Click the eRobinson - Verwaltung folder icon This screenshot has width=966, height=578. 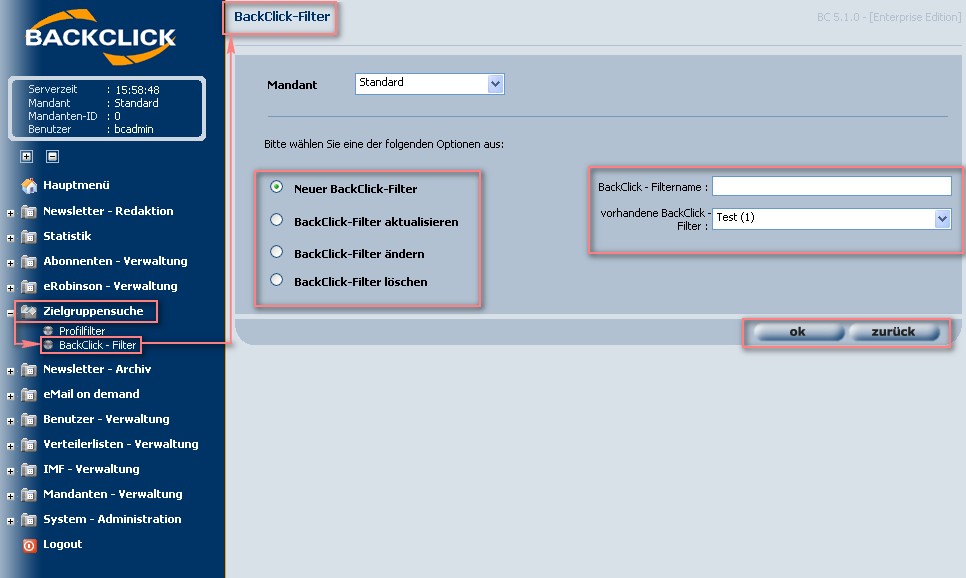pyautogui.click(x=29, y=287)
